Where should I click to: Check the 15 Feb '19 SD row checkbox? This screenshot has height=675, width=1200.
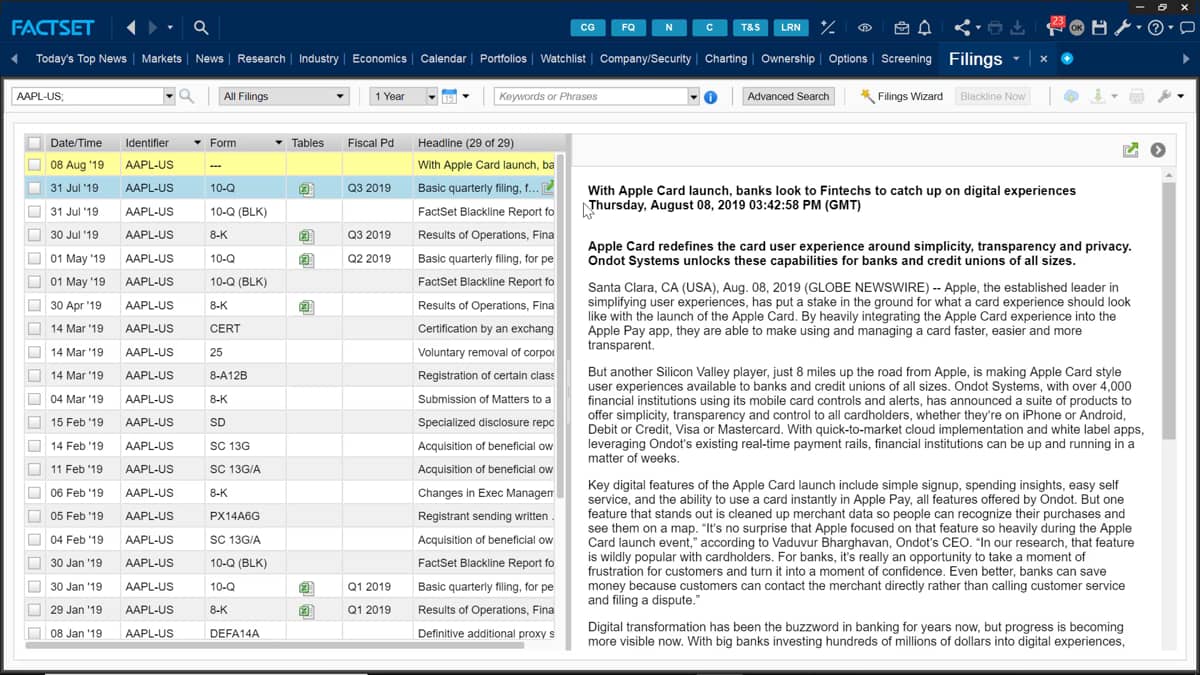[35, 422]
